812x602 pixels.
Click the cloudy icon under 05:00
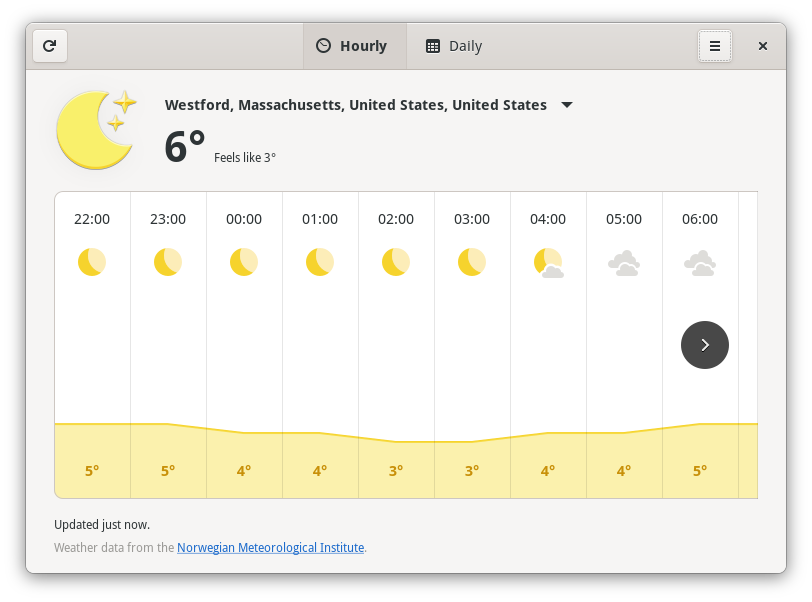coord(624,263)
